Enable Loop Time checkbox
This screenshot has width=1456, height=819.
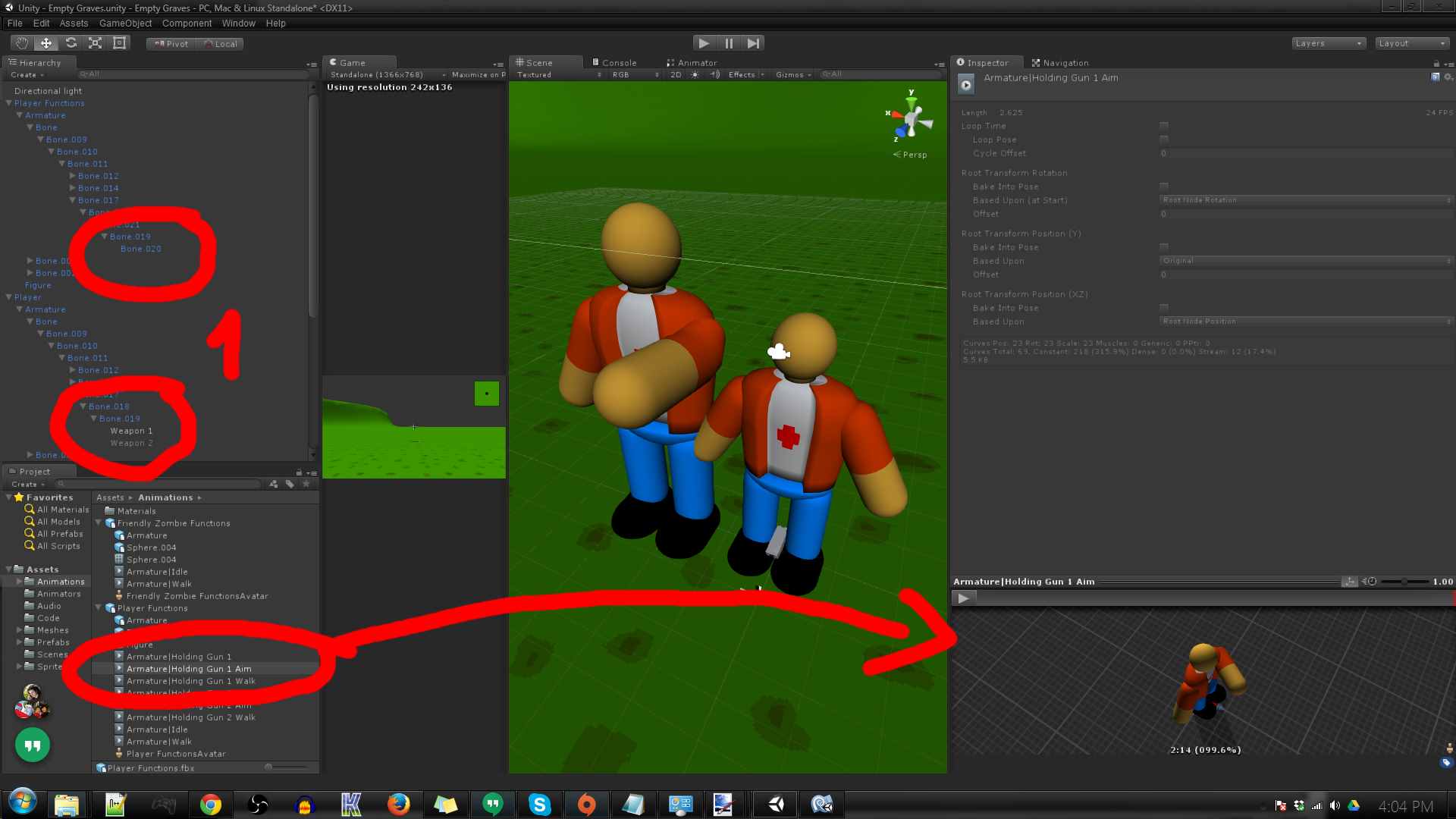coord(1164,126)
